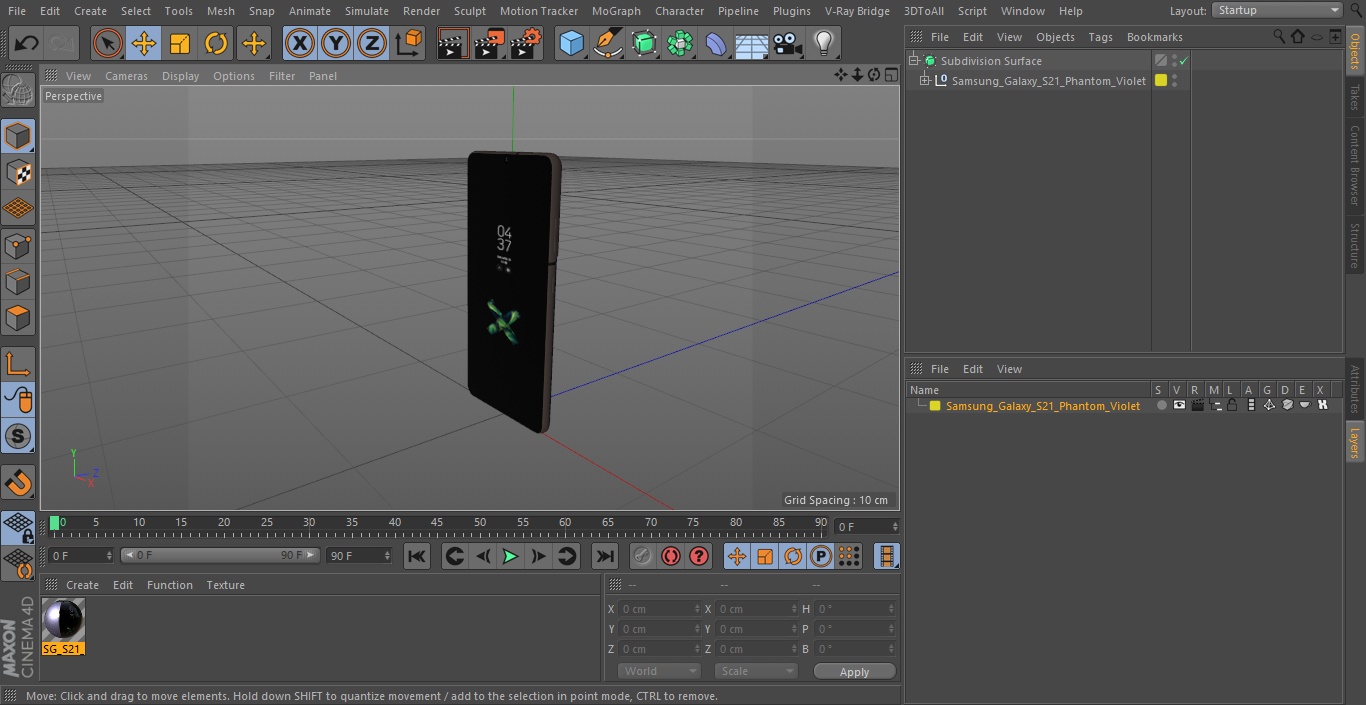Image resolution: width=1366 pixels, height=705 pixels.
Task: Toggle Subdivision Surface green enable checkmark
Action: (1184, 61)
